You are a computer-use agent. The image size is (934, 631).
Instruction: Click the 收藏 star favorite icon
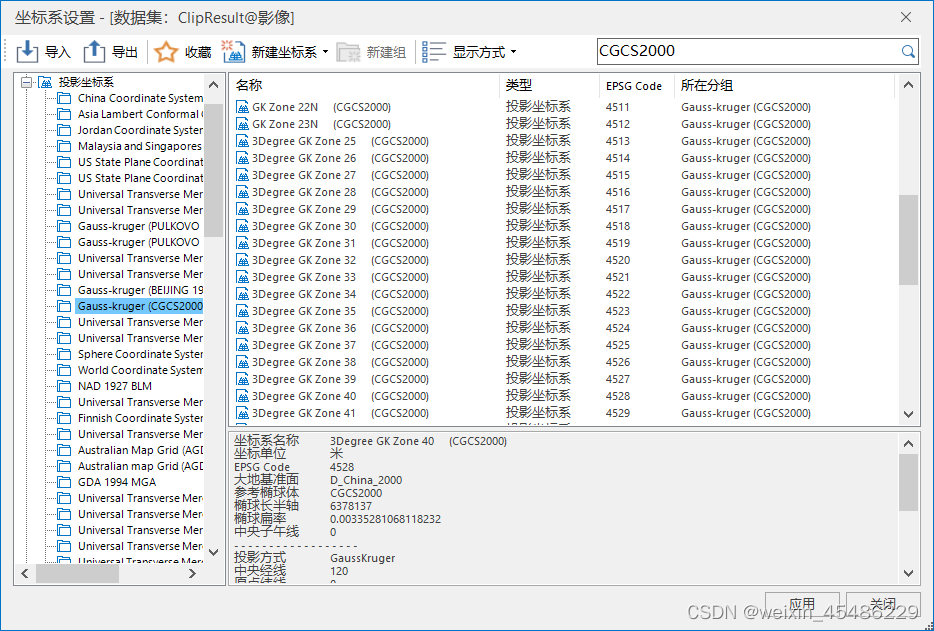166,52
